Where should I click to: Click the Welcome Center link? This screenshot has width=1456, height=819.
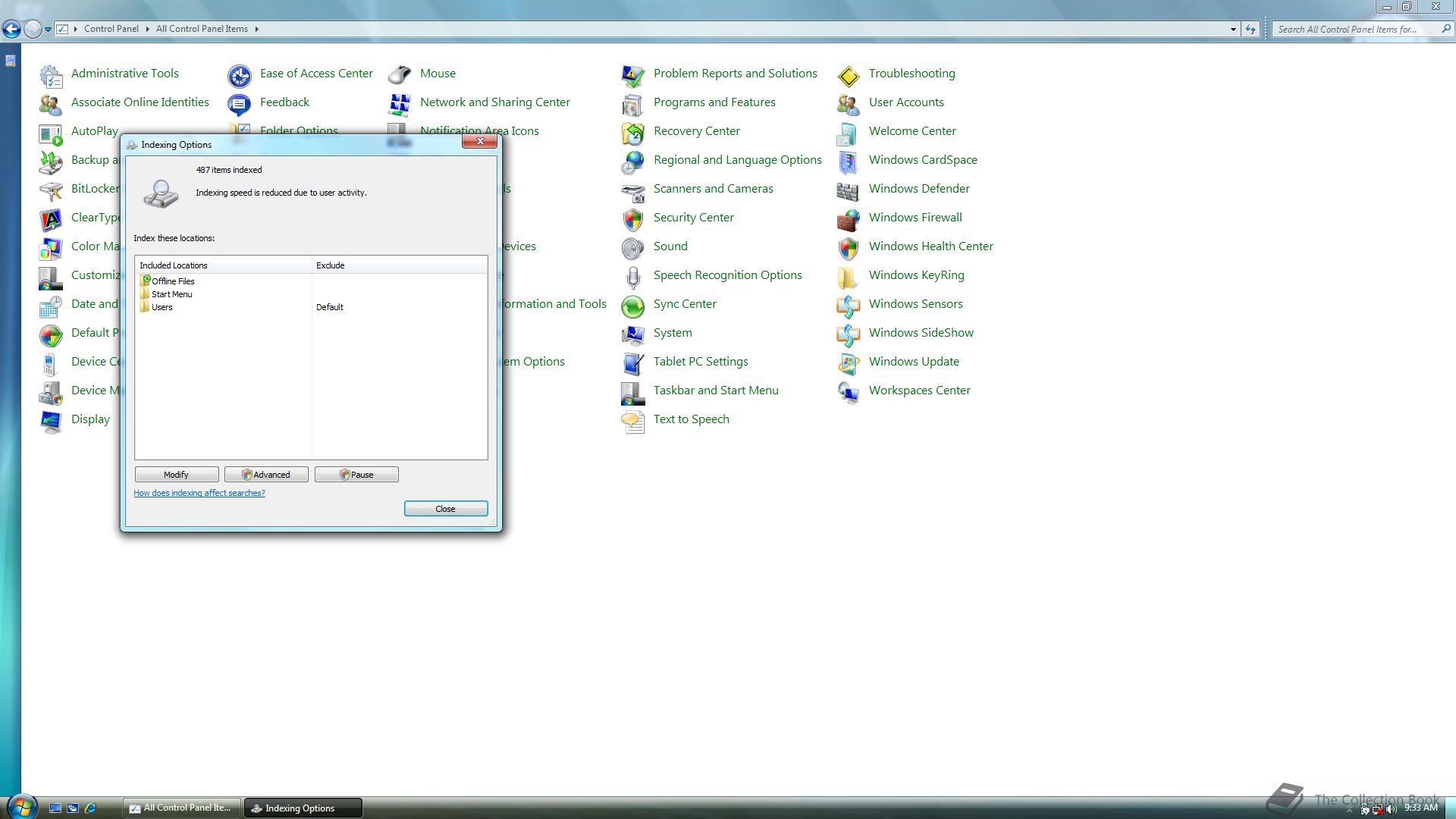click(x=912, y=131)
